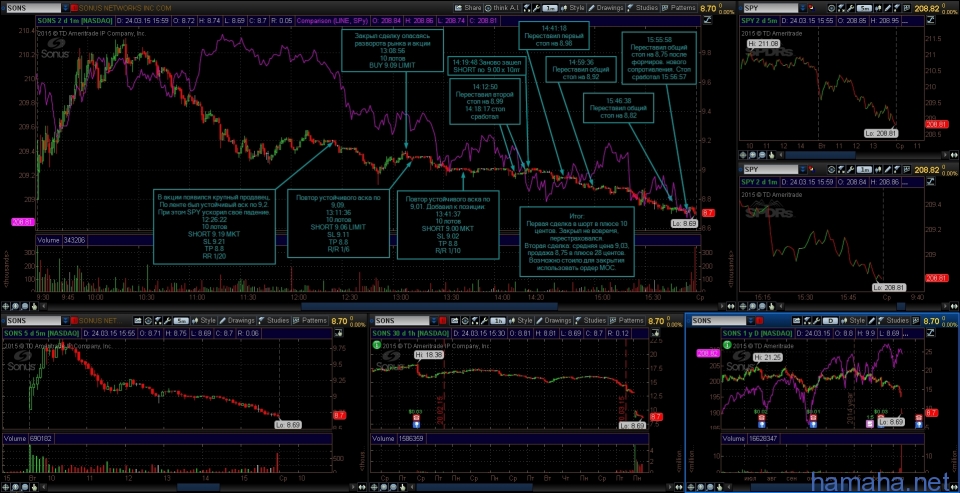Open Drawings menu on main SONS chart
Screen dimensions: 960x493
coord(606,8)
